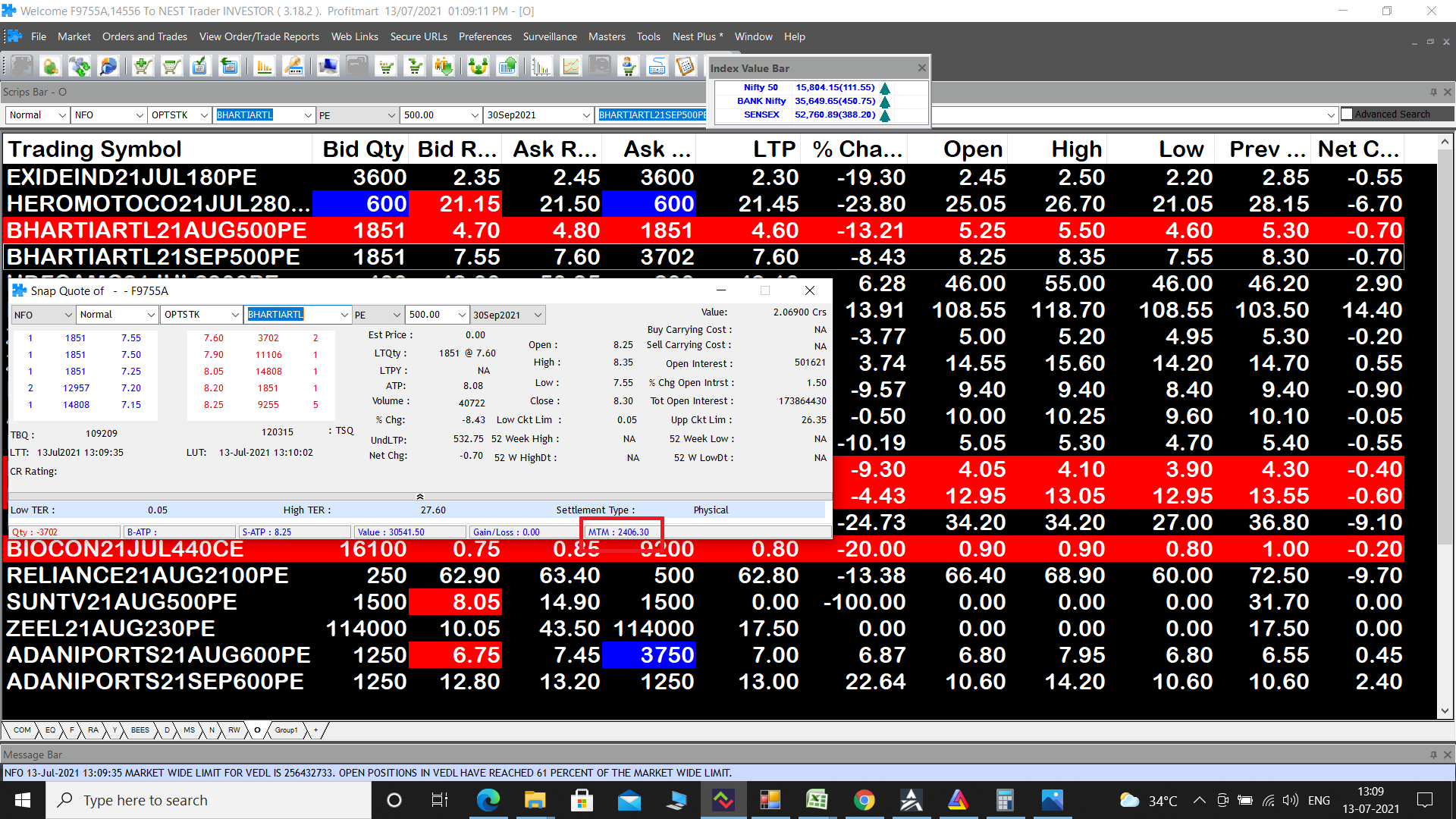The height and width of the screenshot is (819, 1456).
Task: Expand the OPTSTK dropdown in Snap Quote
Action: coord(236,315)
